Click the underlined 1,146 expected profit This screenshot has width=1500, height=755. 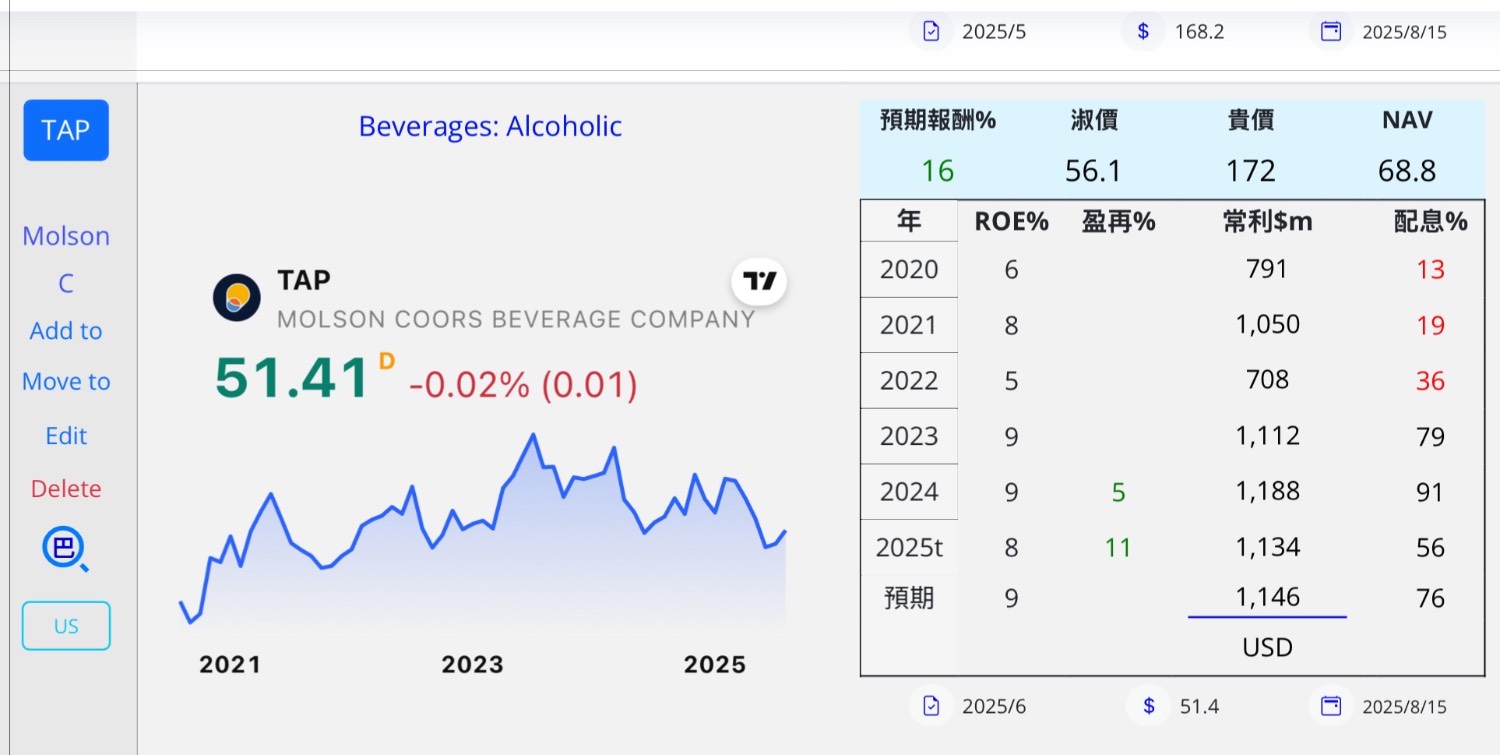pyautogui.click(x=1267, y=598)
